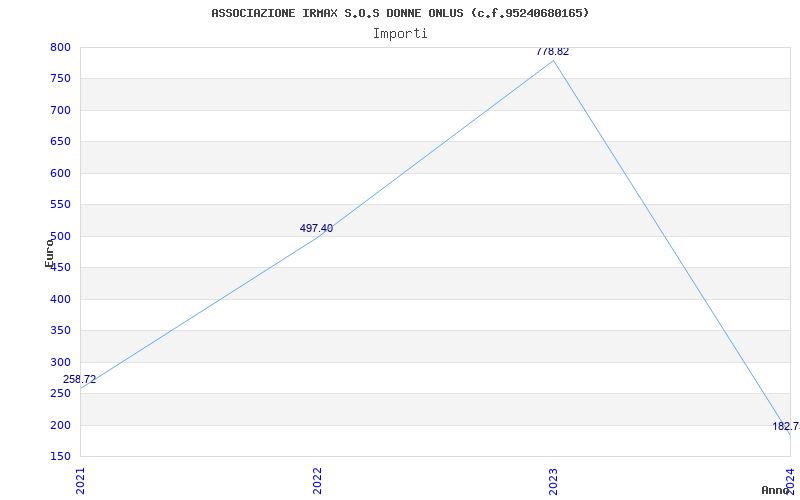Screen dimensions: 800x500
Task: Click the 150 y-axis tick label
Action: 60,456
